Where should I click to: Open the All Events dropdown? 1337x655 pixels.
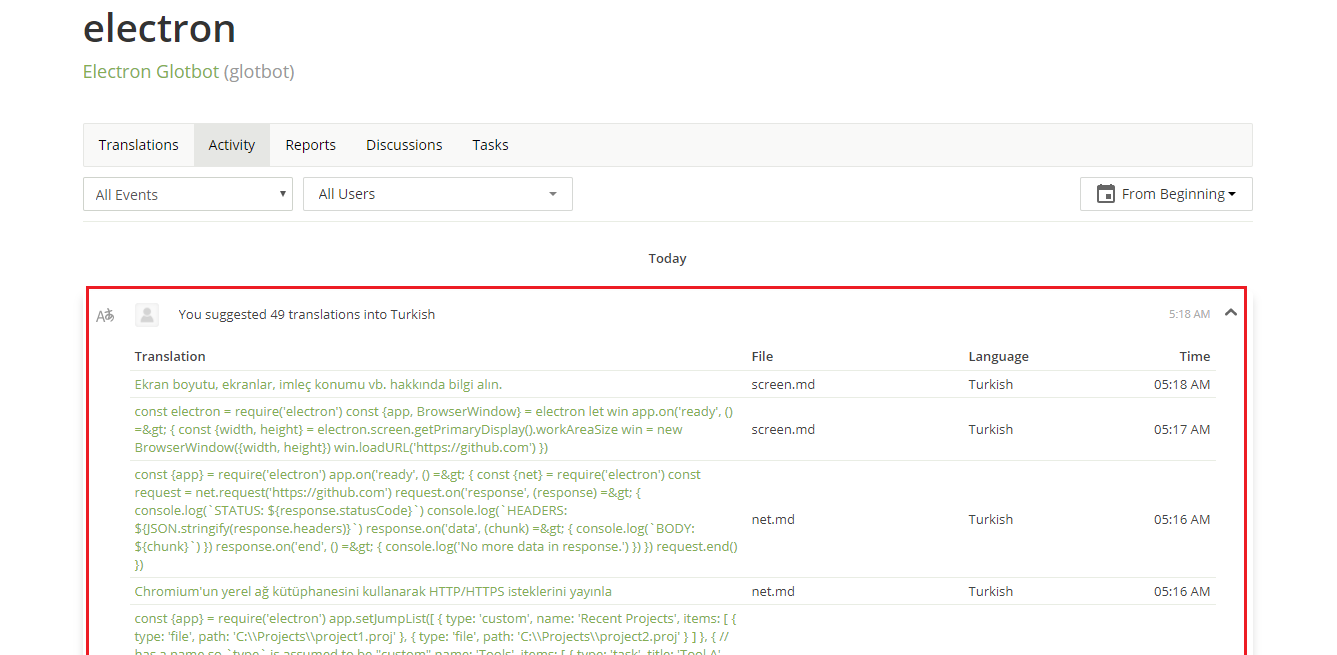188,194
